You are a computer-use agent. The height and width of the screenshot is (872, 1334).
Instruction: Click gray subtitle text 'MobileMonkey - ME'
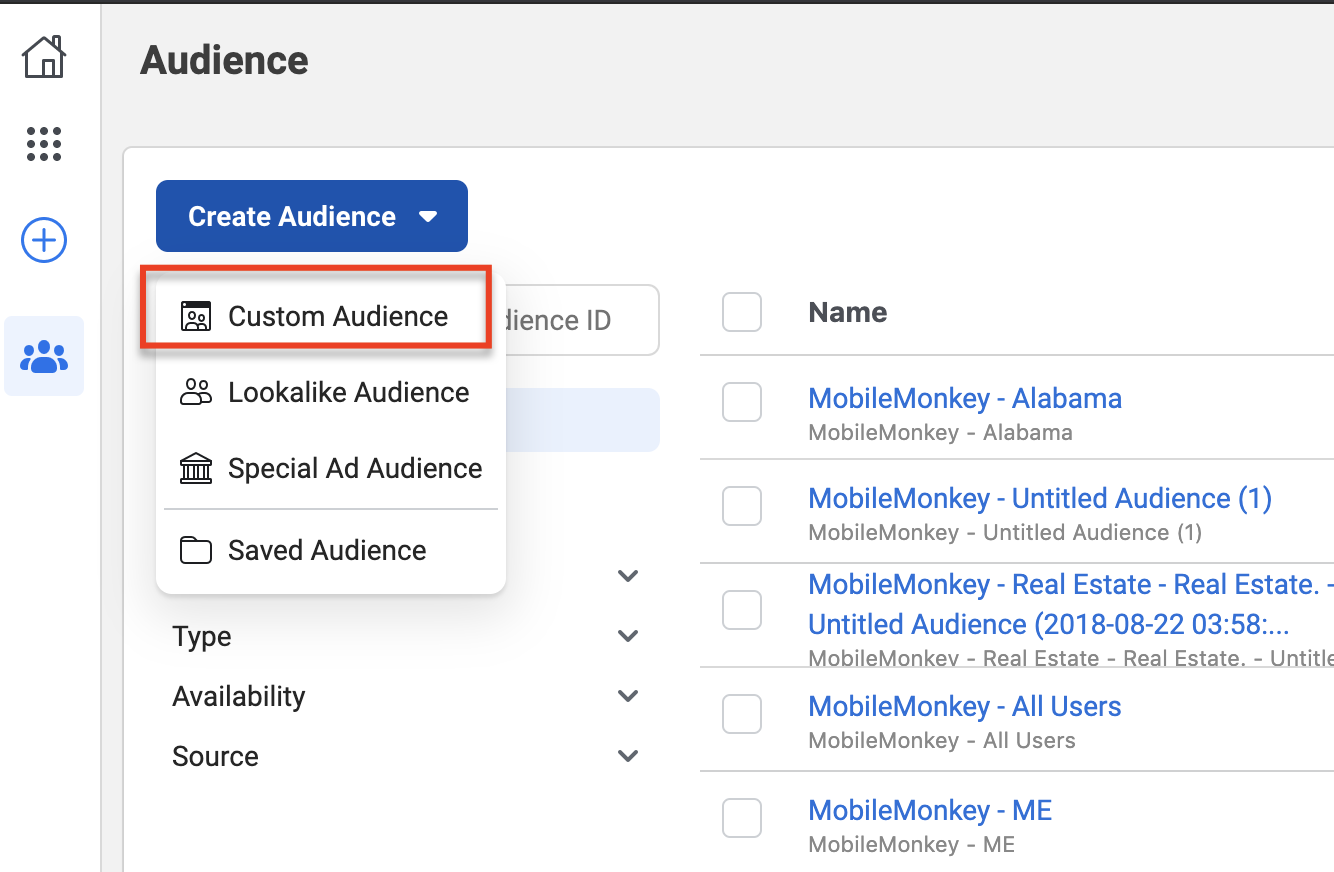(912, 844)
